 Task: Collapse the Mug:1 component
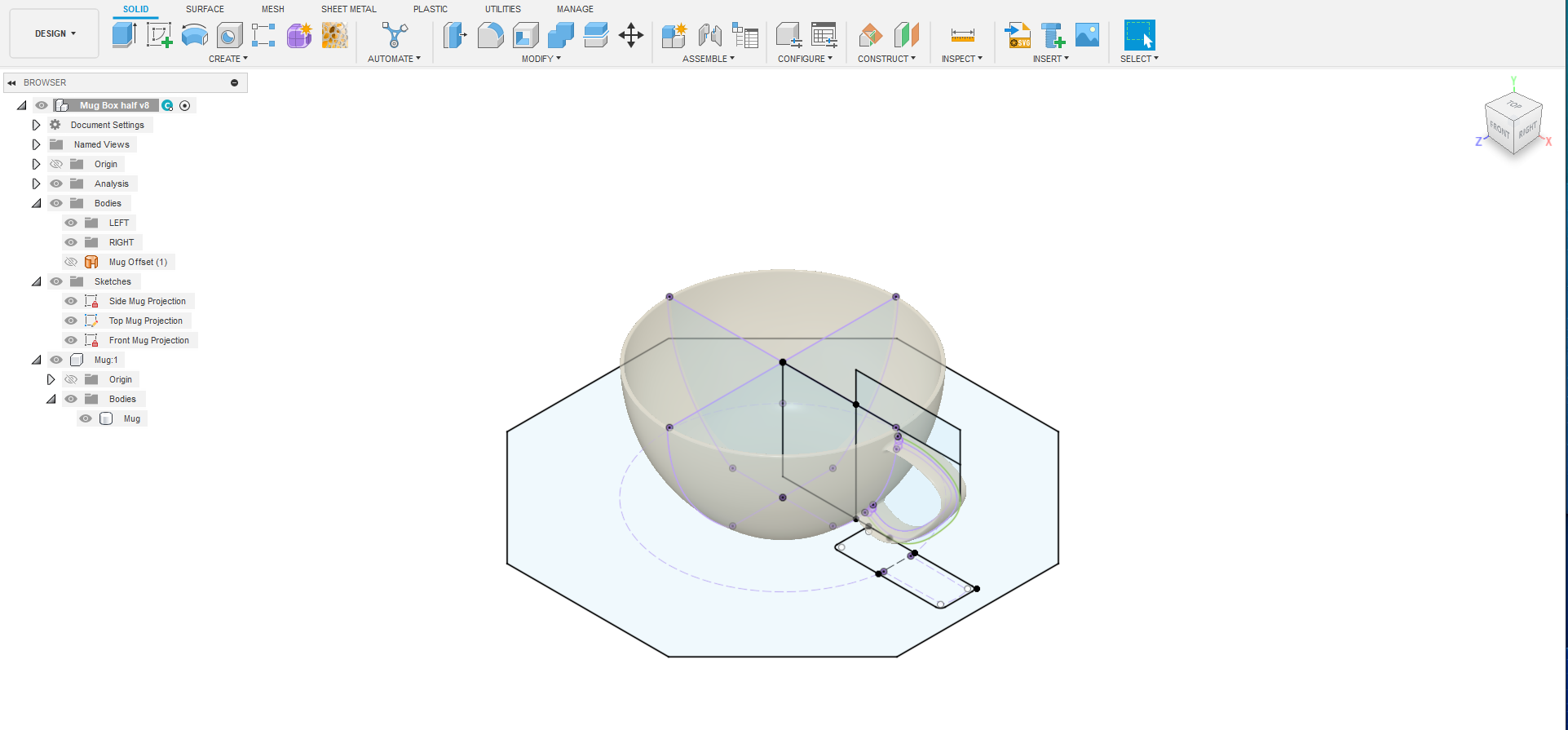point(36,360)
